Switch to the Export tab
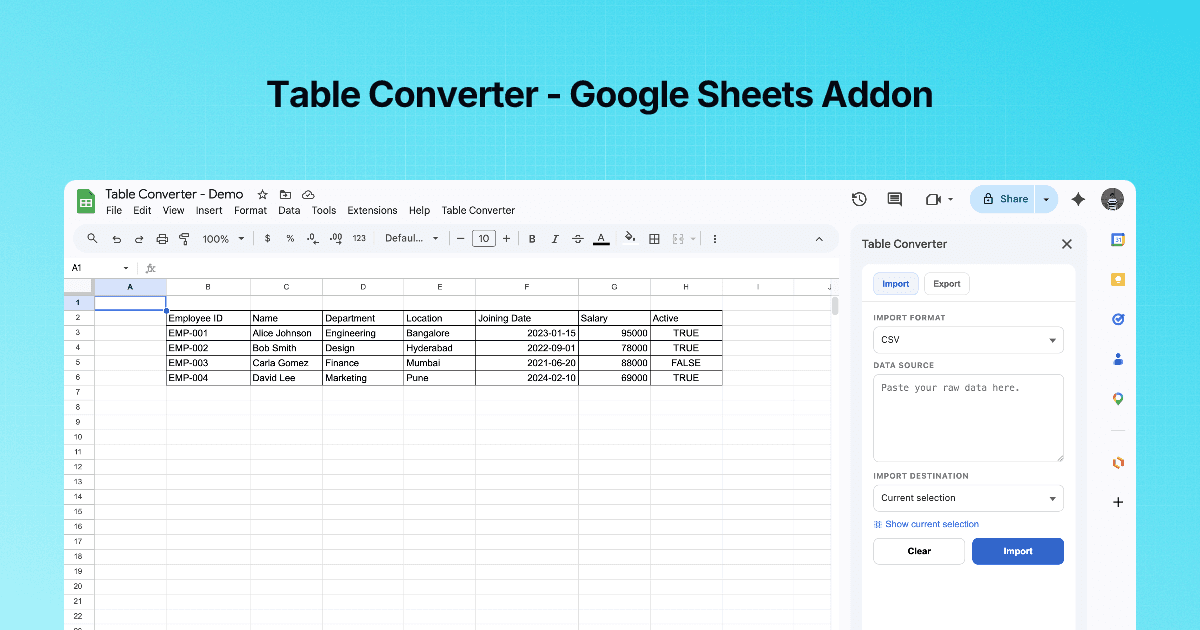The image size is (1200, 630). (x=947, y=283)
